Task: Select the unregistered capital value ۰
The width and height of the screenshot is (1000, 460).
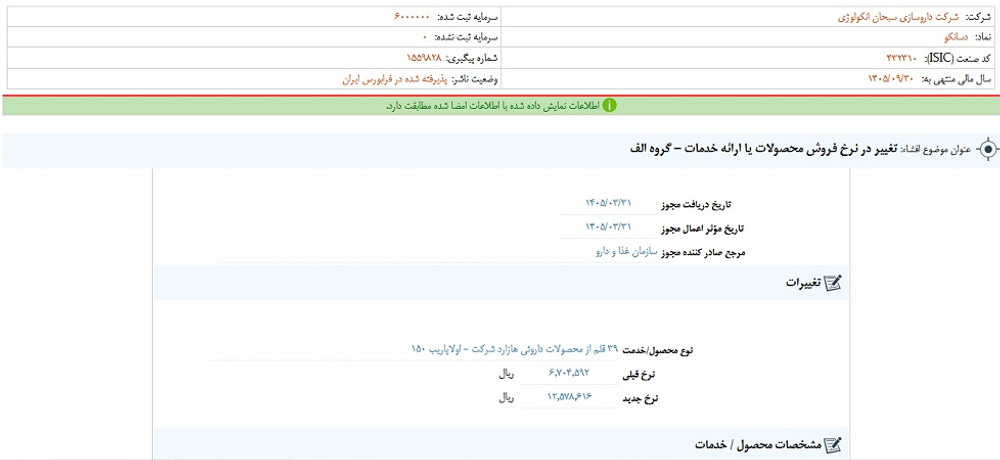Action: click(425, 36)
